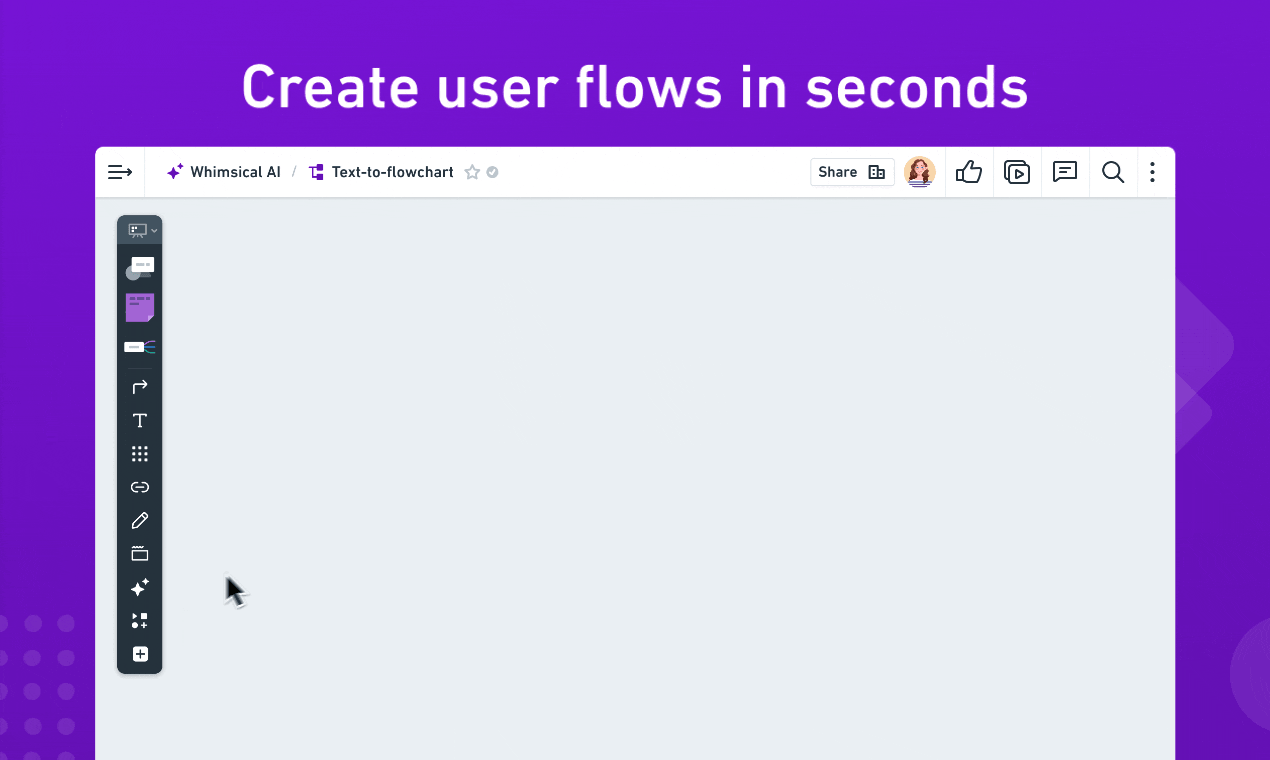The height and width of the screenshot is (760, 1270).
Task: Click the Text-to-flowchart board title
Action: [x=392, y=172]
